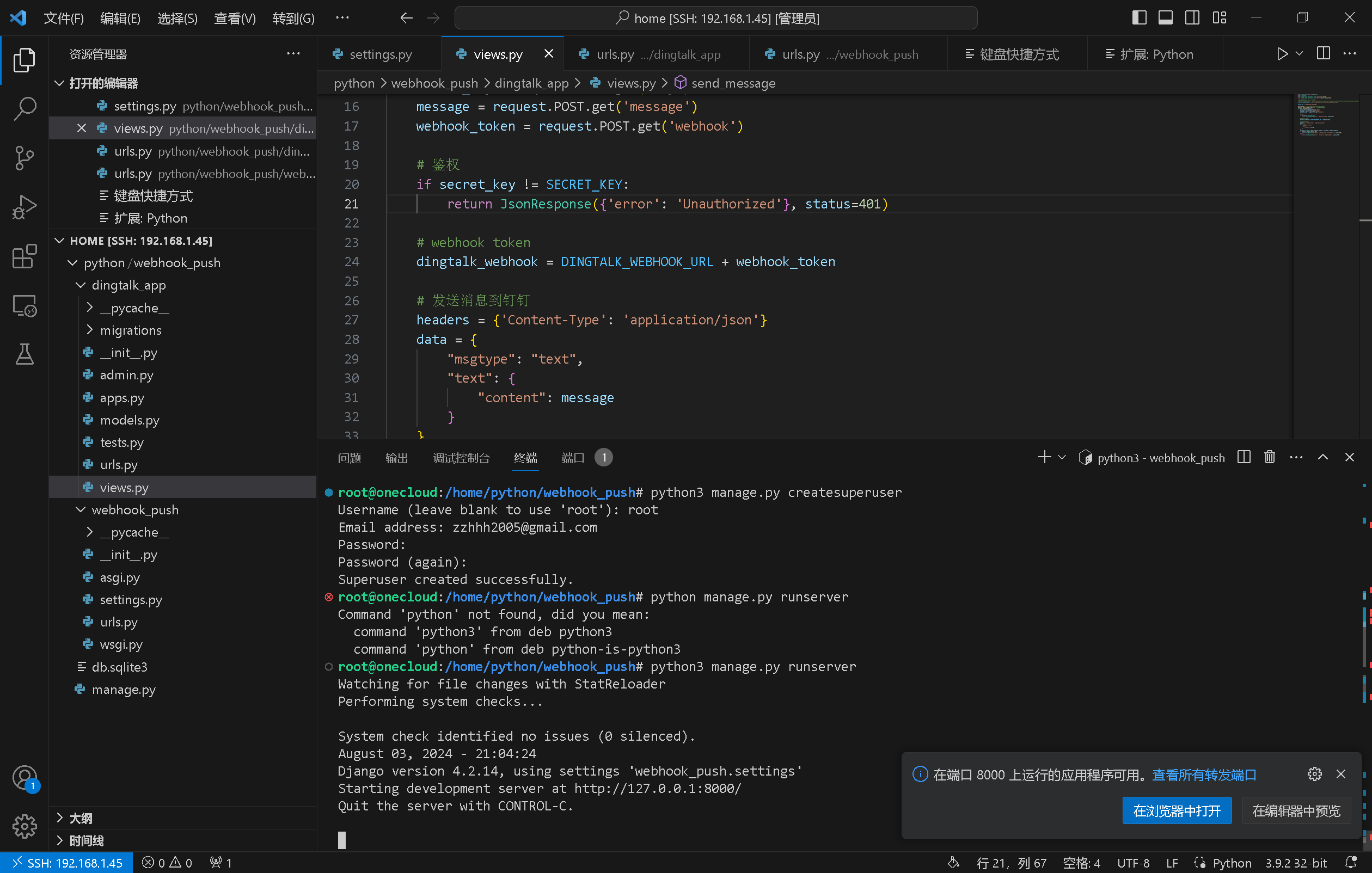Image resolution: width=1372 pixels, height=873 pixels.
Task: Click UTF-8 encoding in status bar
Action: (1132, 862)
